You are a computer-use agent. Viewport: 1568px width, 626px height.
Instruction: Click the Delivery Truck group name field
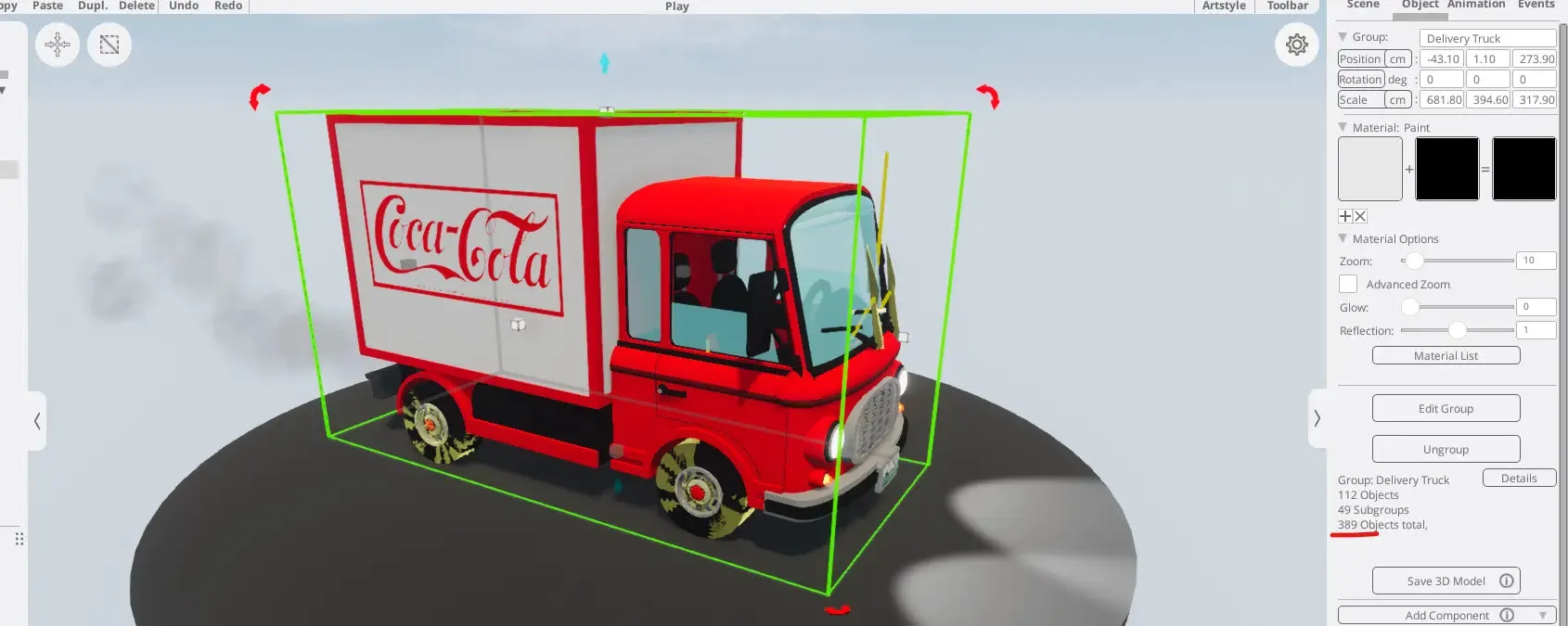tap(1487, 38)
